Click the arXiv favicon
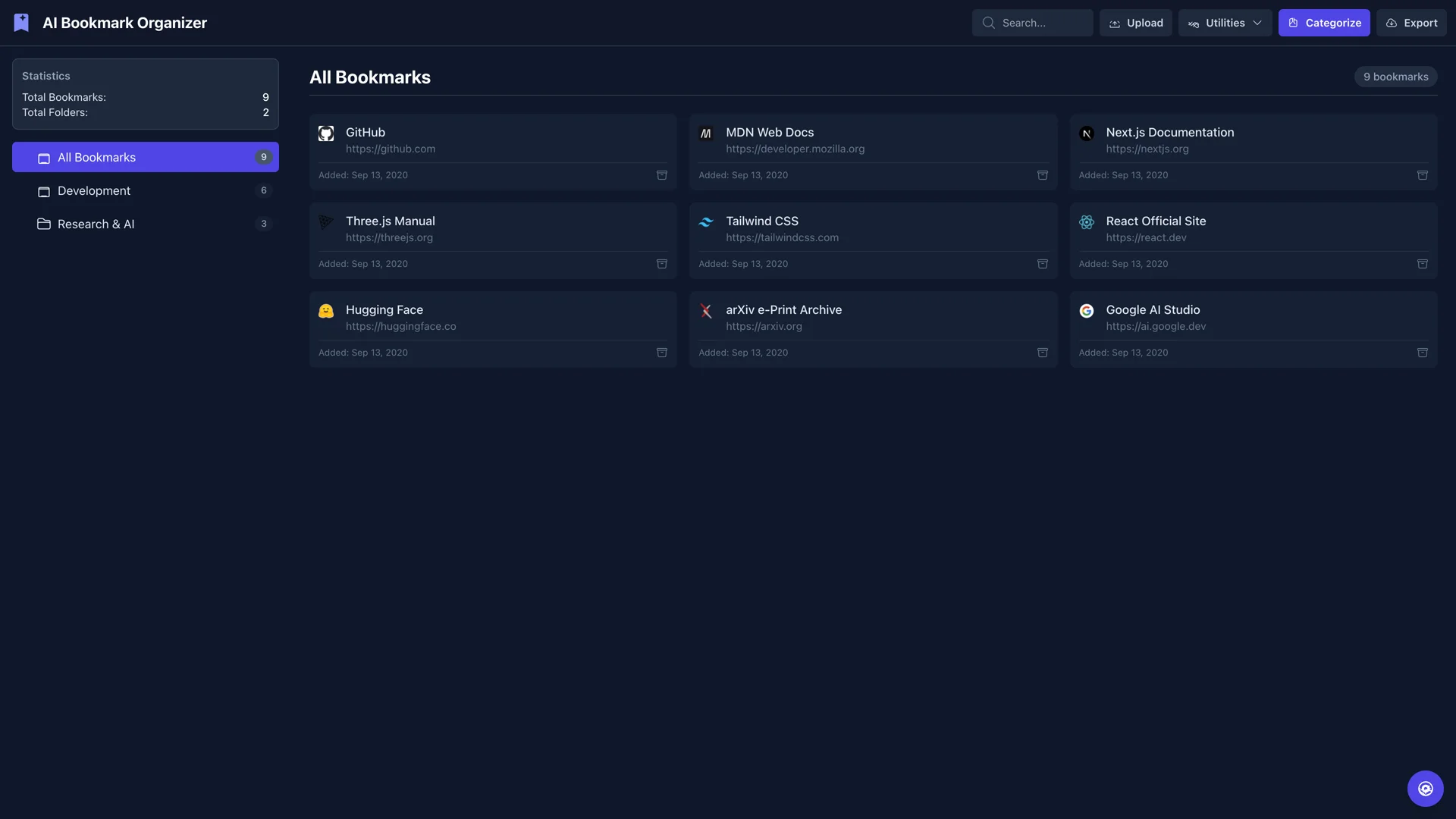This screenshot has width=1456, height=819. point(706,311)
